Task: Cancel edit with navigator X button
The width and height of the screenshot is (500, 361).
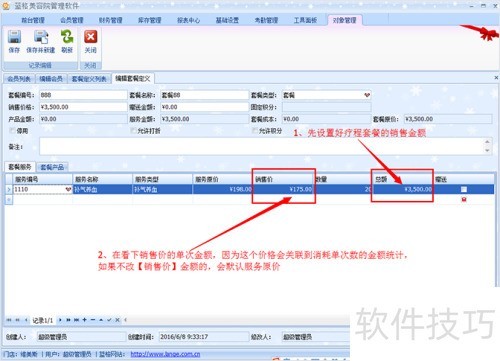Action: coord(117,320)
